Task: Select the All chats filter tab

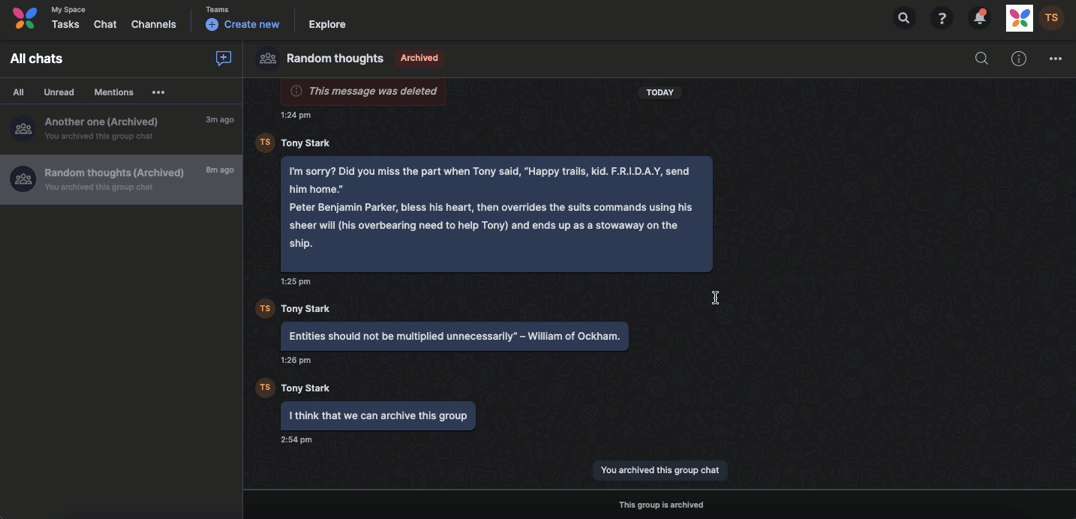Action: [19, 92]
